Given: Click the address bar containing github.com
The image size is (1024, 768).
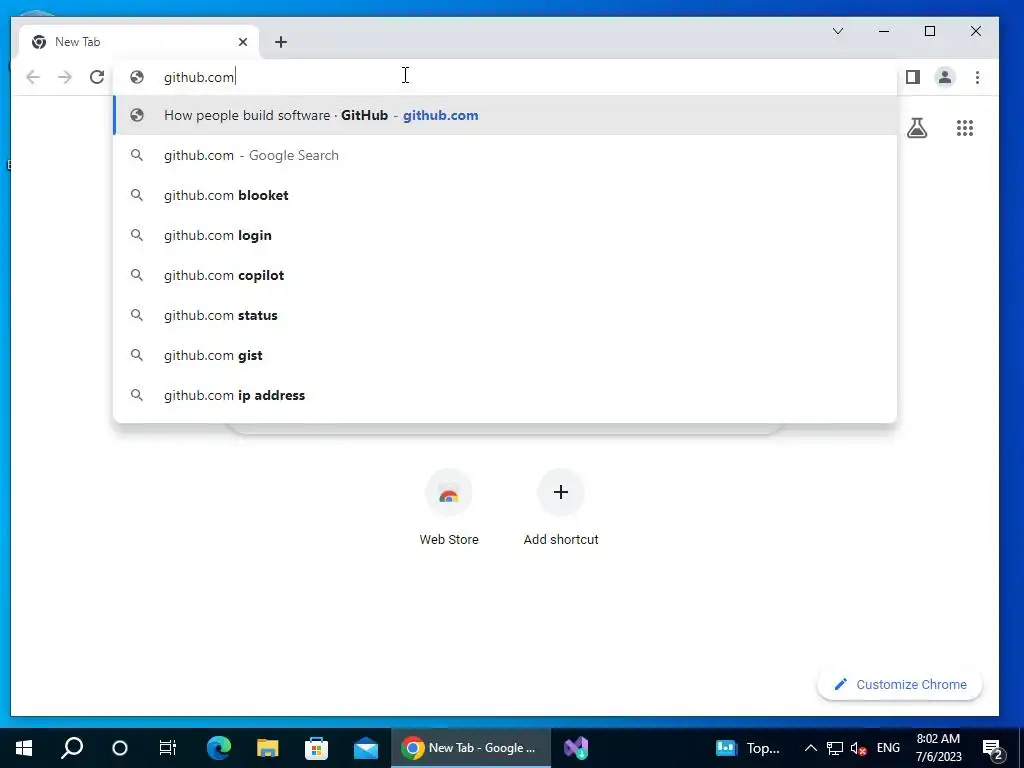Looking at the screenshot, I should [x=505, y=77].
